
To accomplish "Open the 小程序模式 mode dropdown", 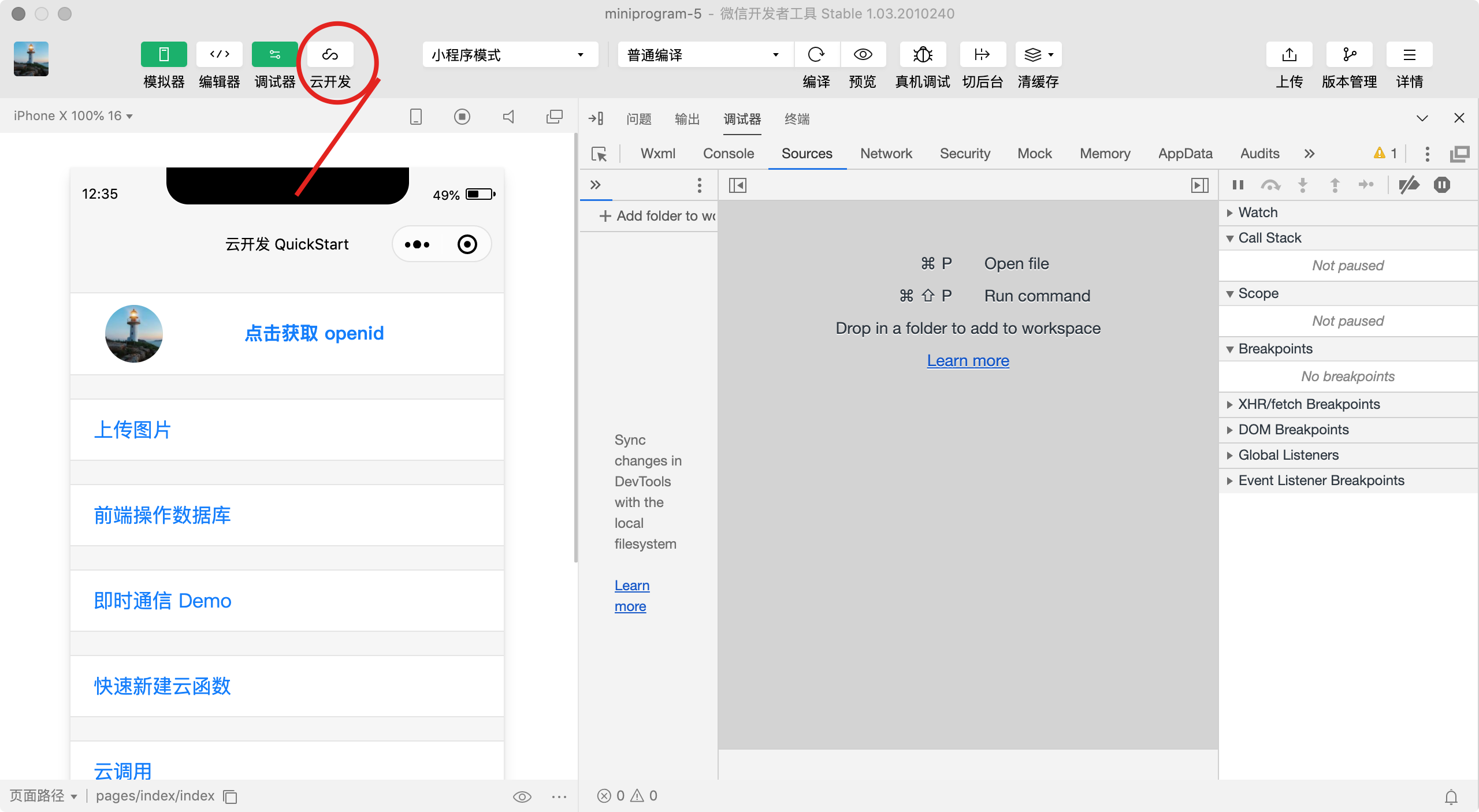I will click(x=510, y=55).
